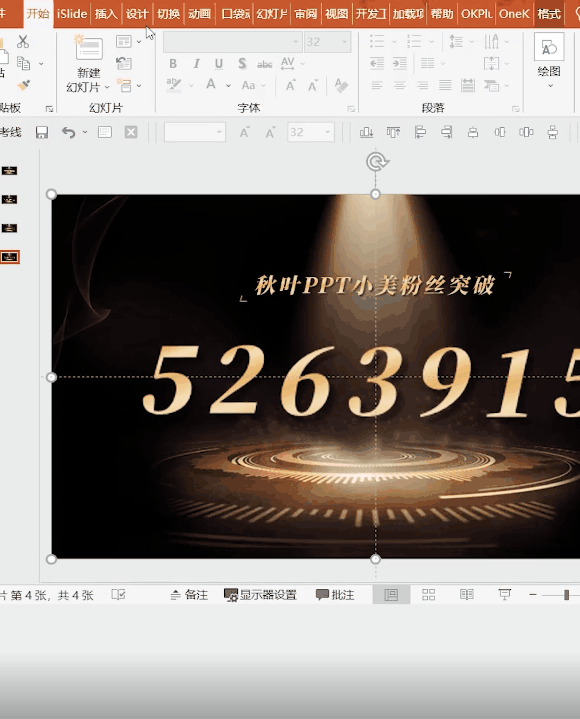Open the 帮助 help tab
This screenshot has width=580, height=719.
click(x=442, y=14)
